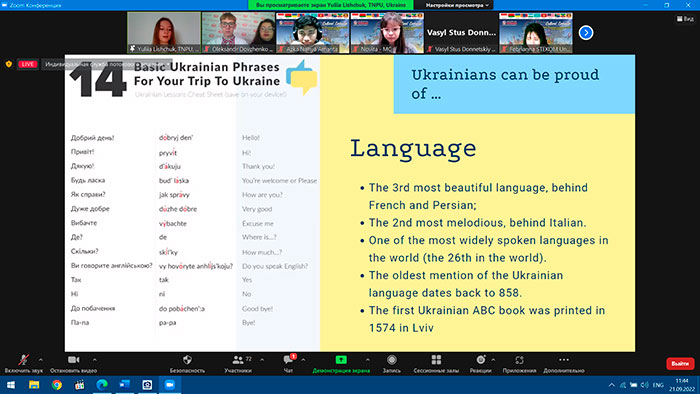This screenshot has height=394, width=700.
Task: Click the red Leave (Выйти) button
Action: tap(680, 364)
